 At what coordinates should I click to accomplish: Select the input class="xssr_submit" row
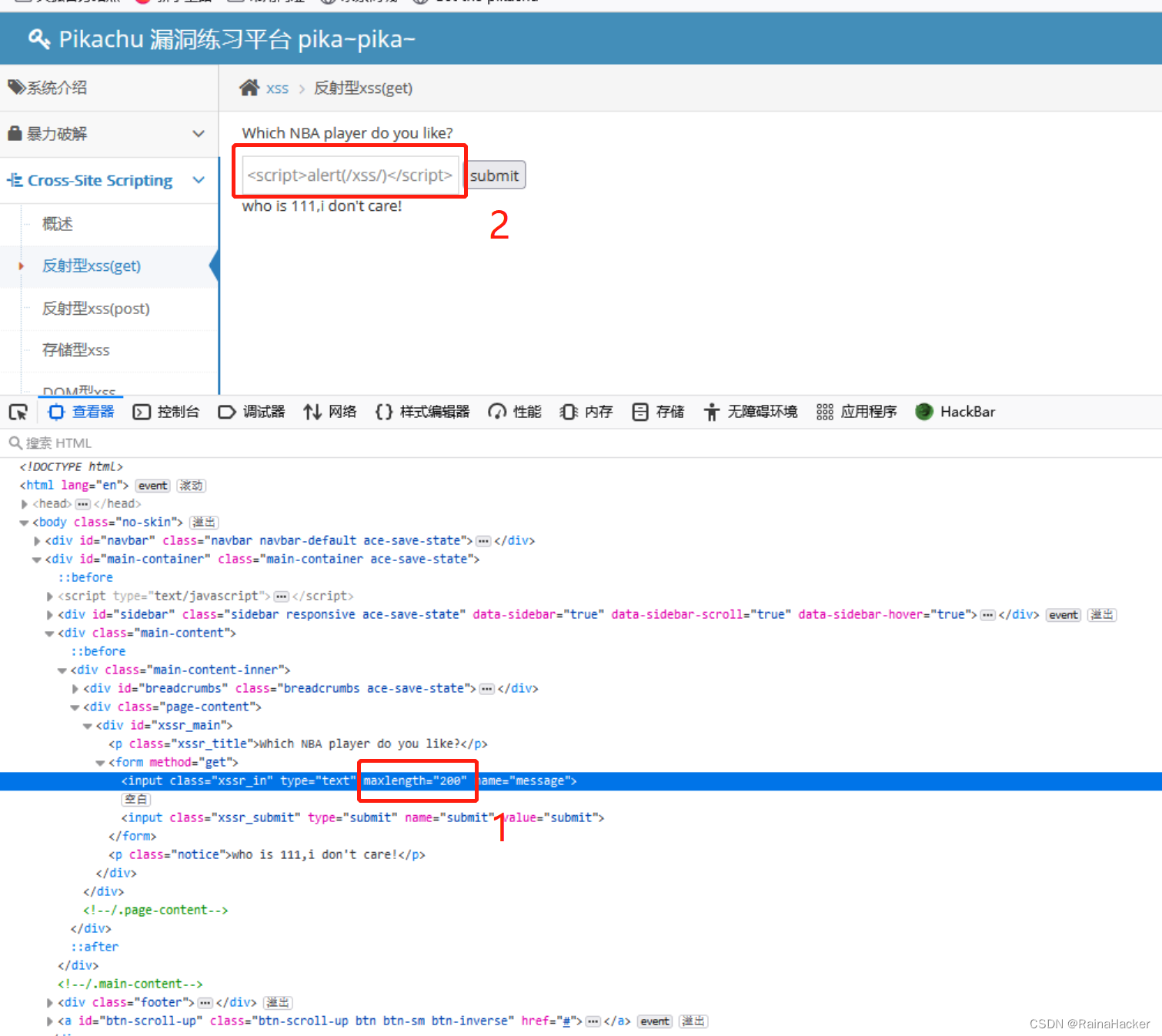362,818
